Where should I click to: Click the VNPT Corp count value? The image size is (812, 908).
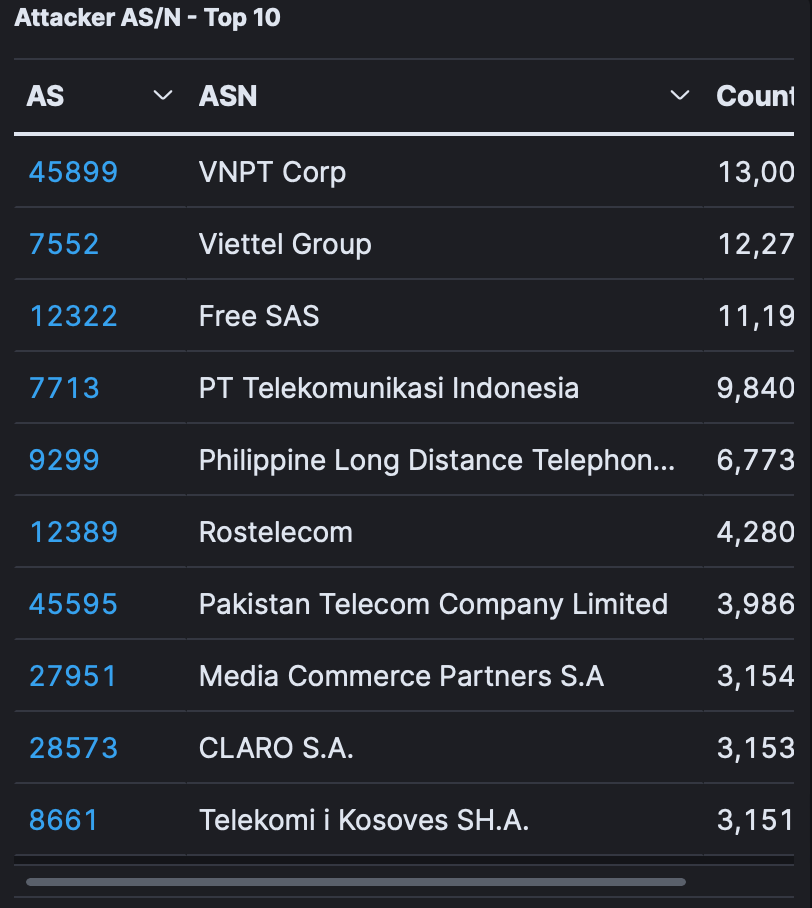click(755, 172)
